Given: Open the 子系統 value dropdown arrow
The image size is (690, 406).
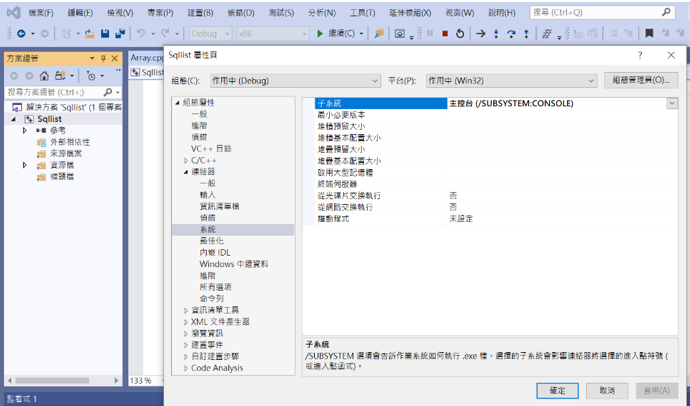Looking at the screenshot, I should click(672, 103).
